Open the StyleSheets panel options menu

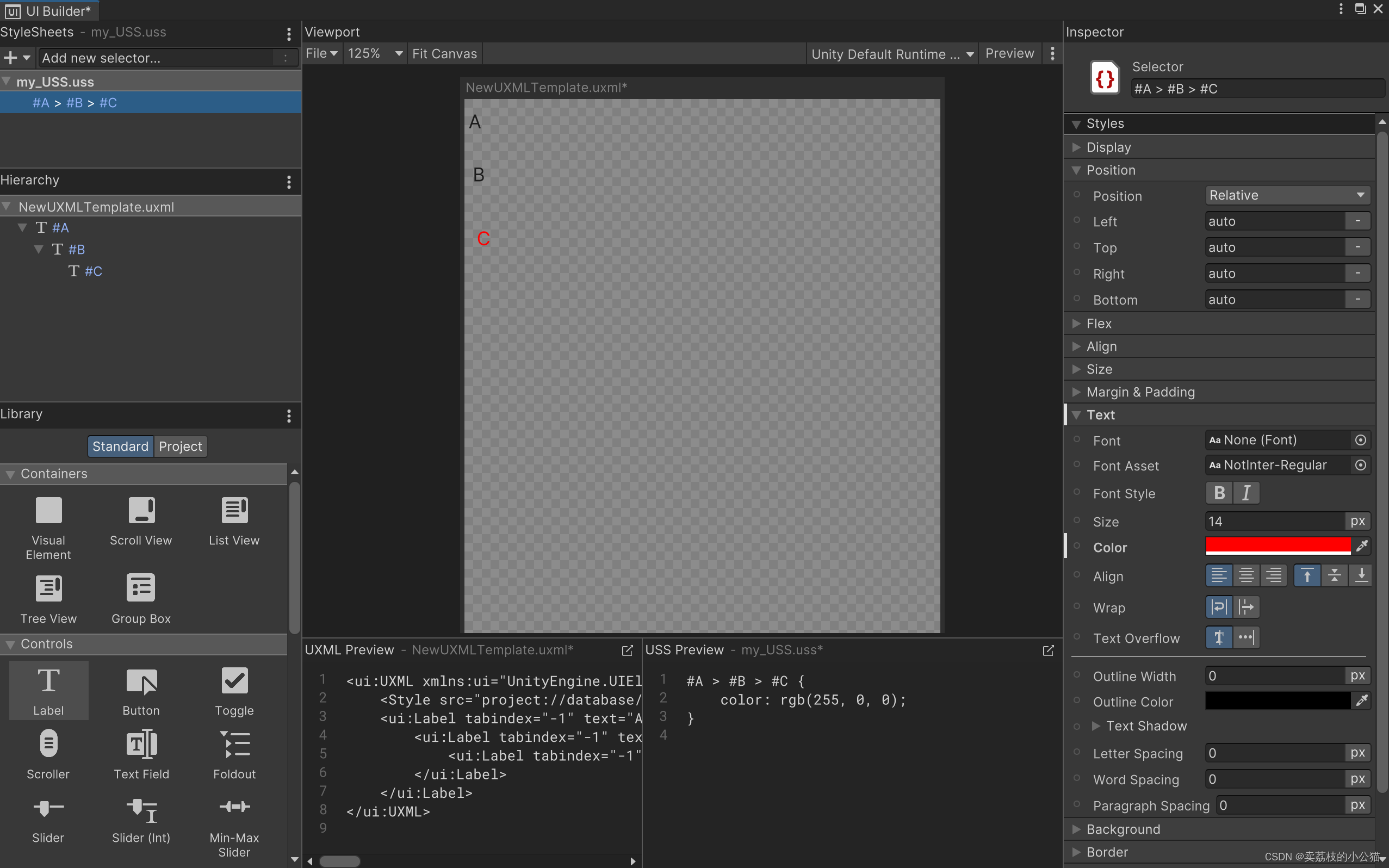coord(289,34)
